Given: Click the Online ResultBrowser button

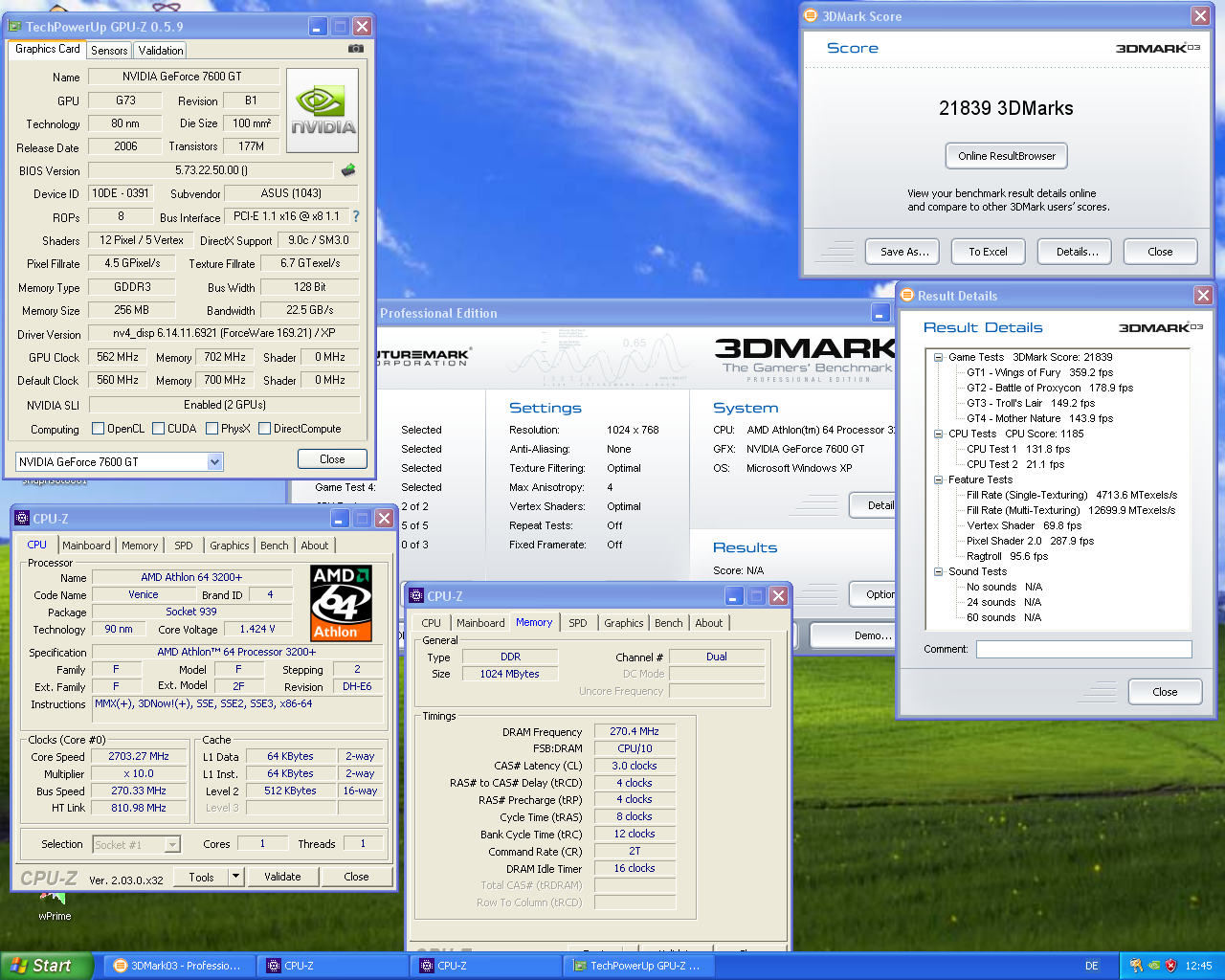Looking at the screenshot, I should coord(1007,156).
